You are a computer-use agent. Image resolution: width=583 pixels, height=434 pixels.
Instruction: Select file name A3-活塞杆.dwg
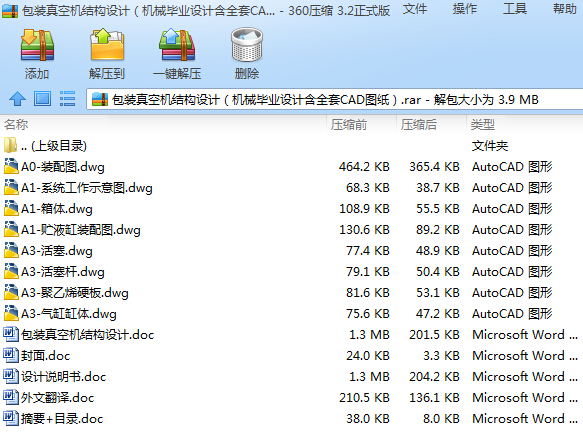(63, 271)
